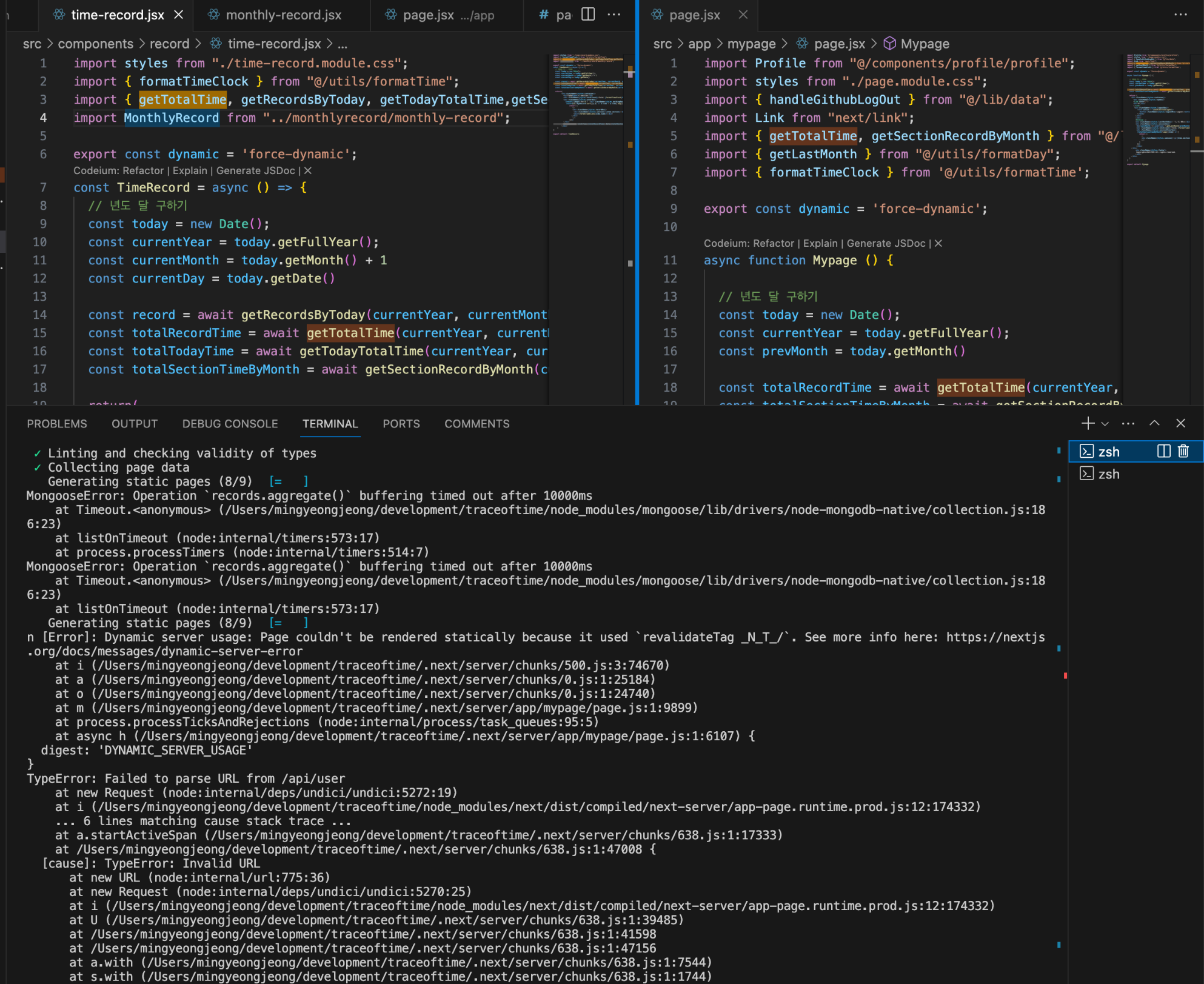
Task: Open the terminal launch profile dropdown arrow
Action: coord(1105,423)
